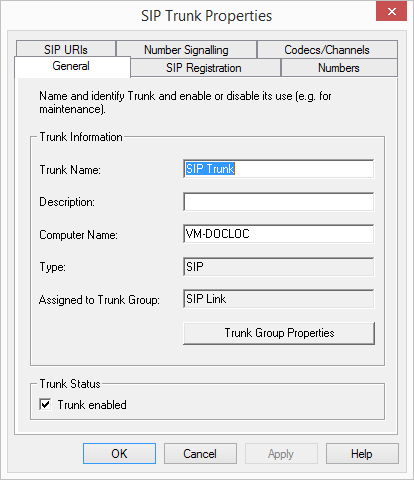Open the Numbers tab
This screenshot has width=414, height=480.
(x=339, y=68)
